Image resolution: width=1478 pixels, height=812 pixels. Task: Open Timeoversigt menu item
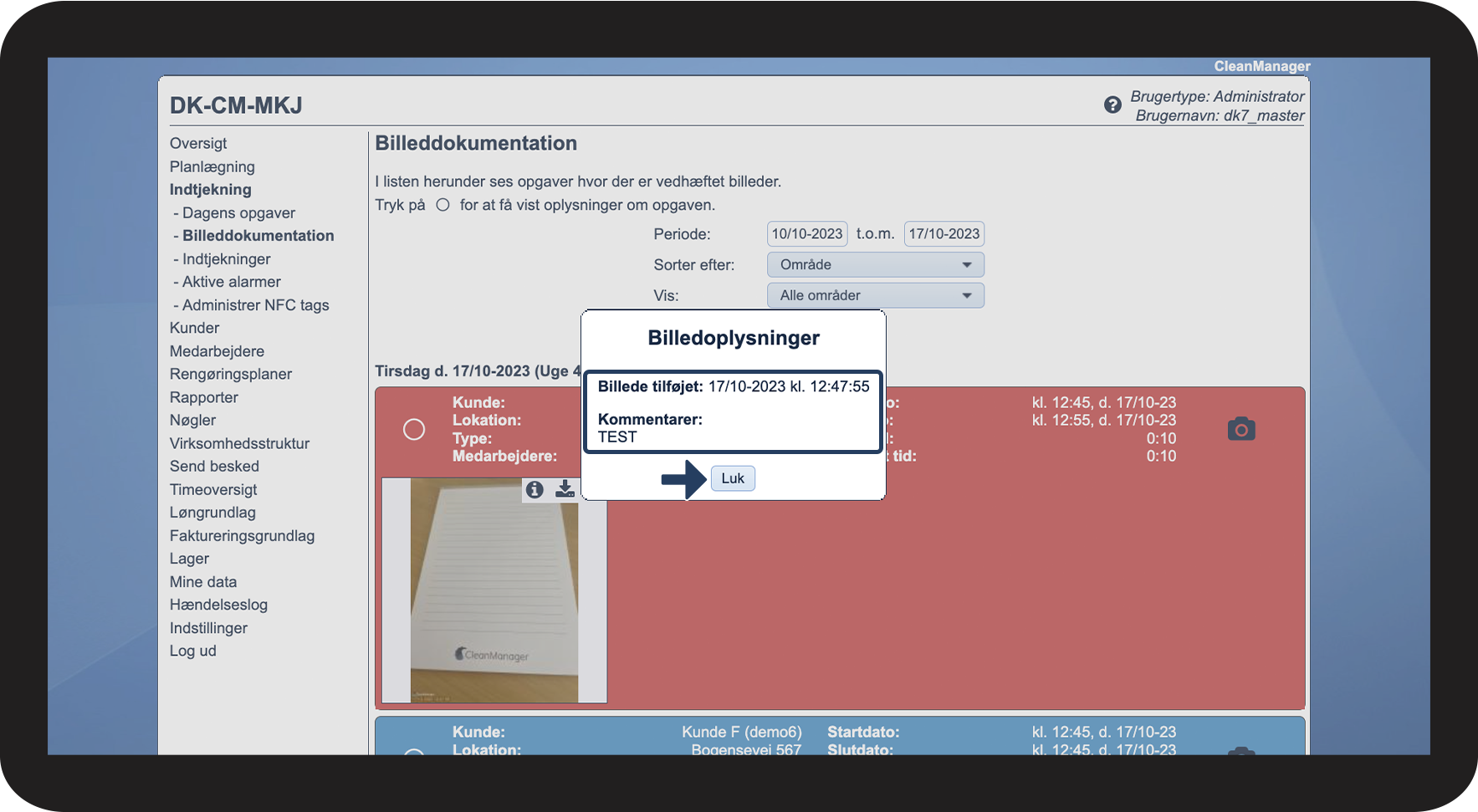click(x=213, y=489)
